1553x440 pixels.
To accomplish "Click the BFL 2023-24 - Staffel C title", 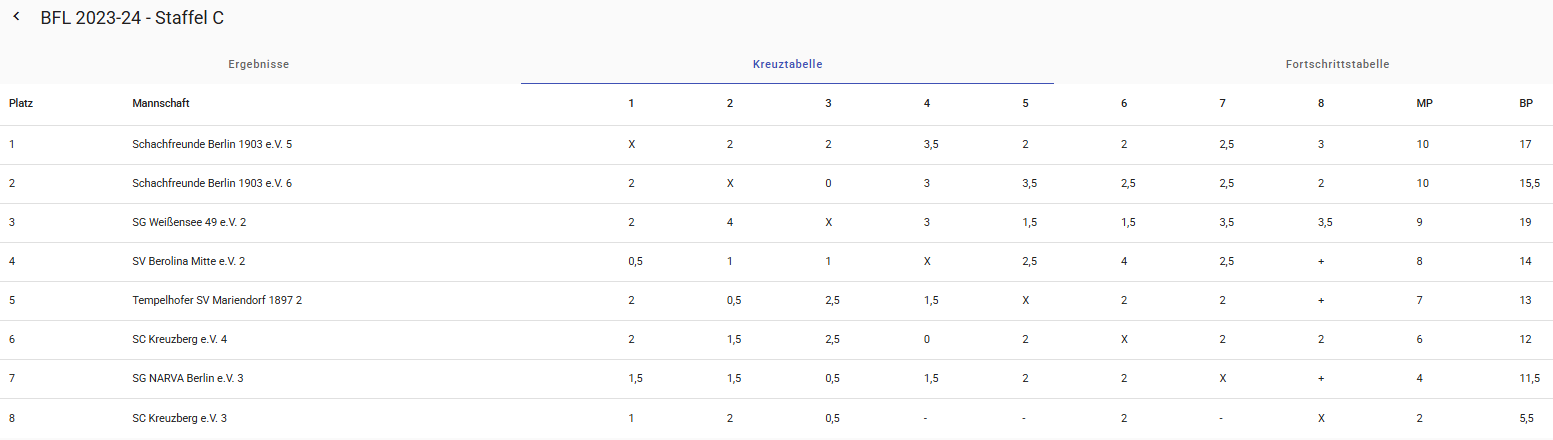I will tap(132, 18).
